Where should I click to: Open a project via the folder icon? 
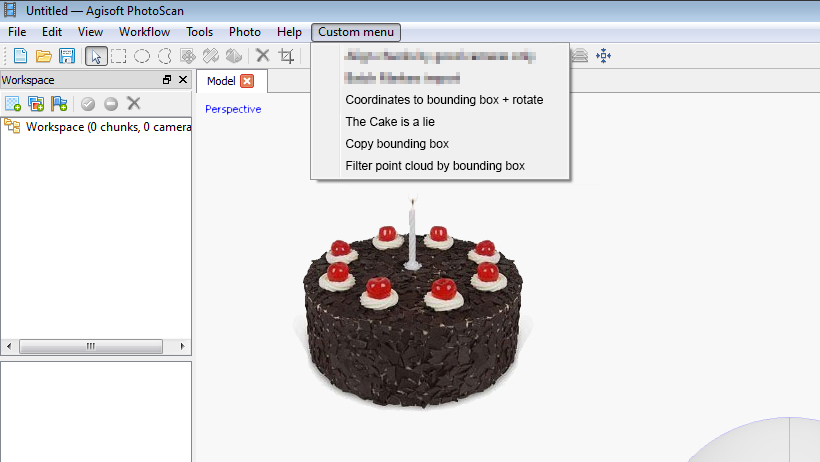[44, 55]
